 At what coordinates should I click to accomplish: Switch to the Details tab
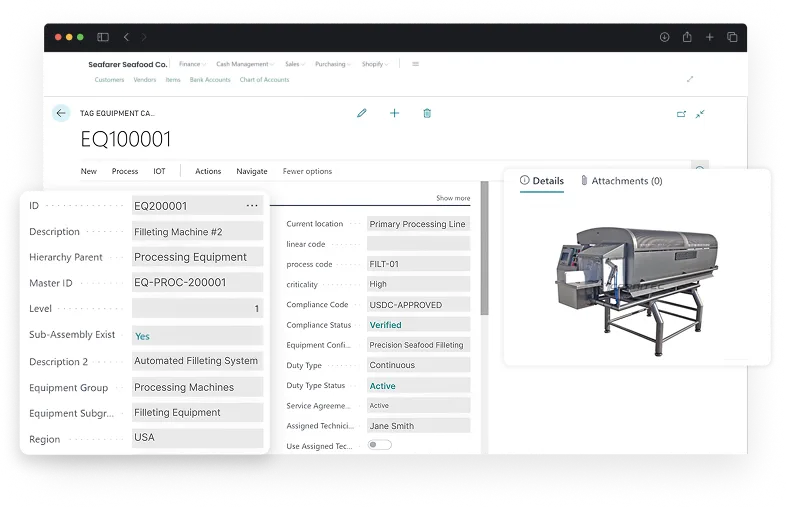pos(542,181)
